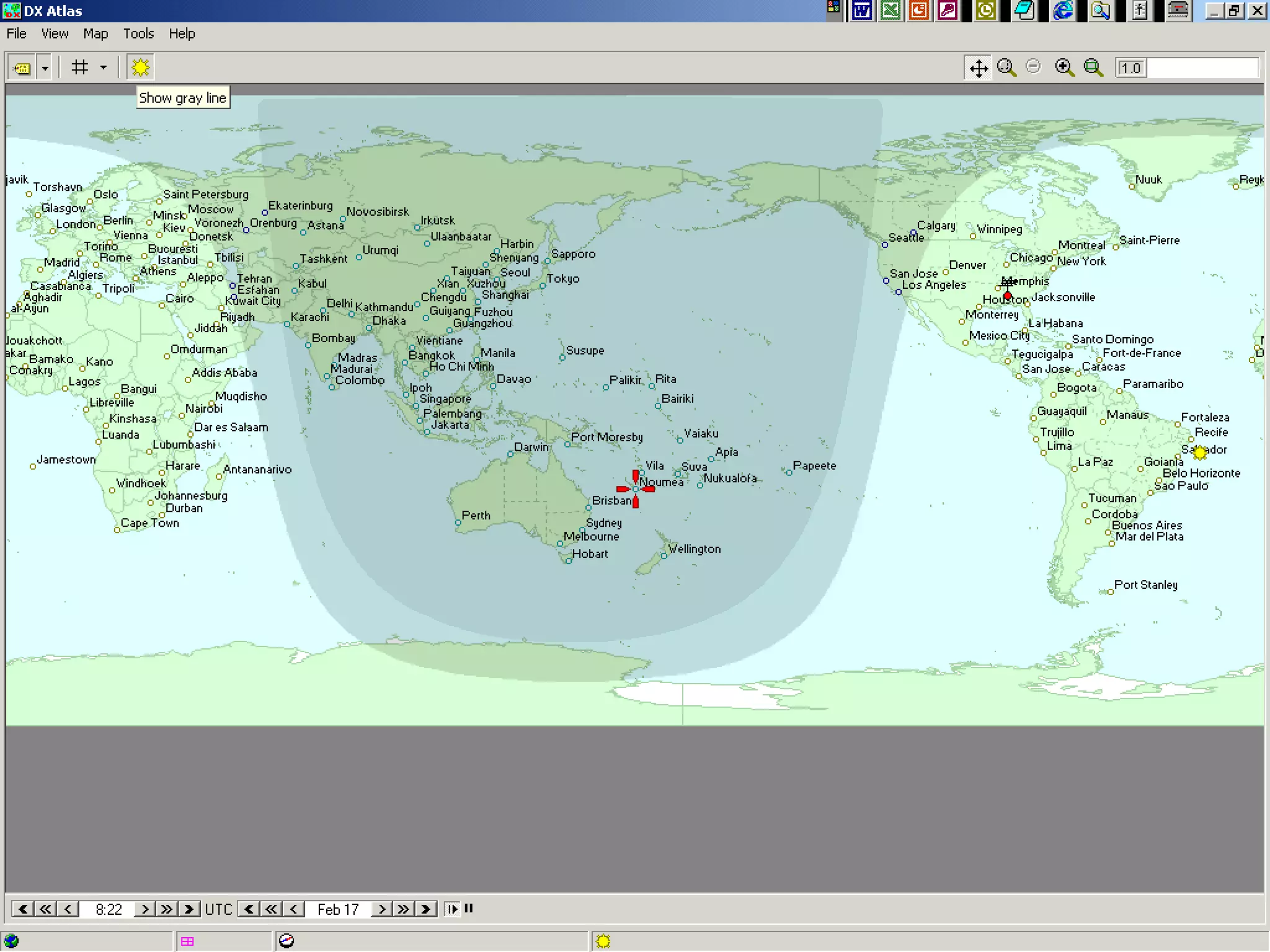Viewport: 1270px width, 952px height.
Task: Go back one day from Feb 17
Action: click(x=294, y=909)
